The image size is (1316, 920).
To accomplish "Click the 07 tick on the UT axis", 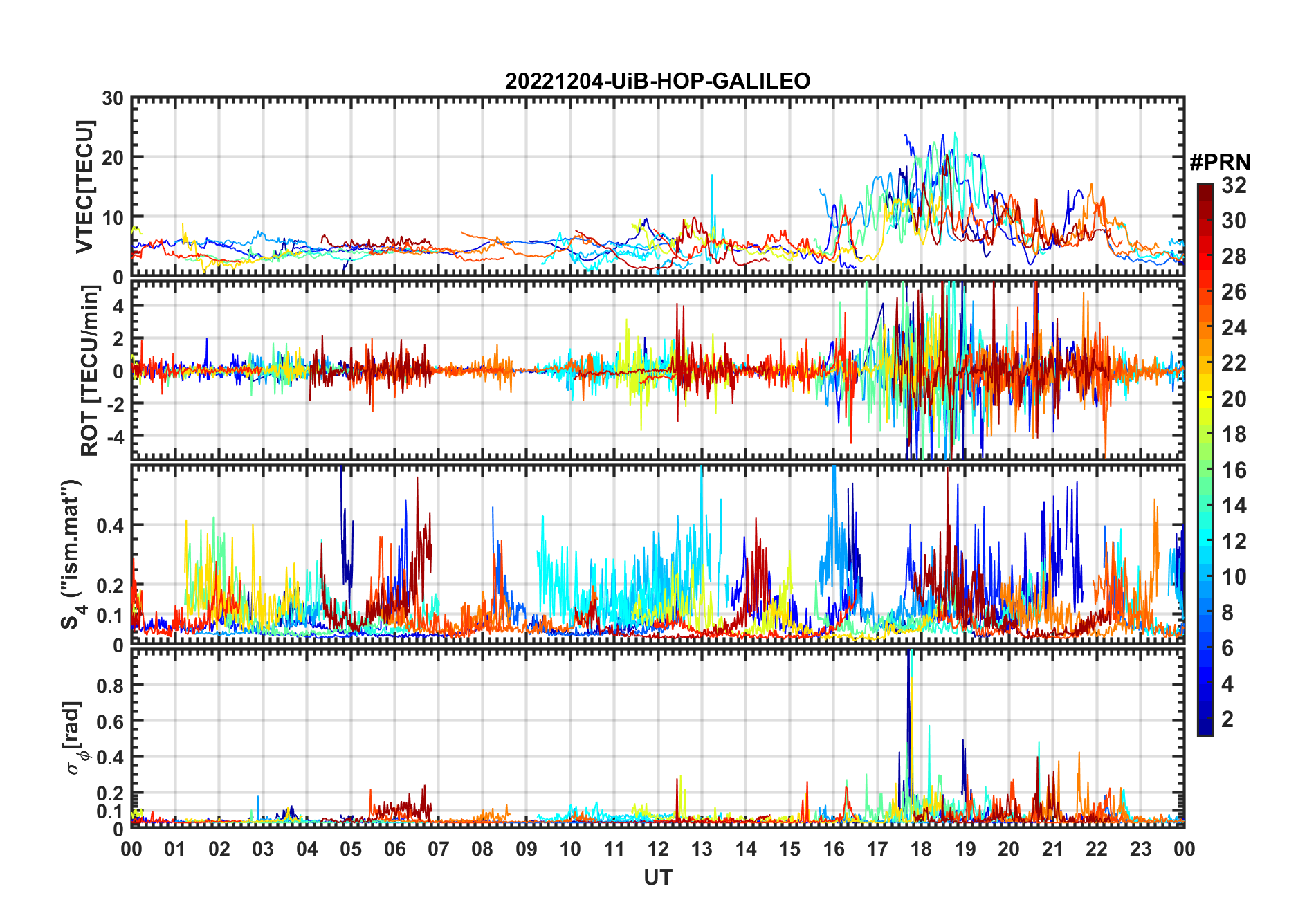I will tap(439, 849).
